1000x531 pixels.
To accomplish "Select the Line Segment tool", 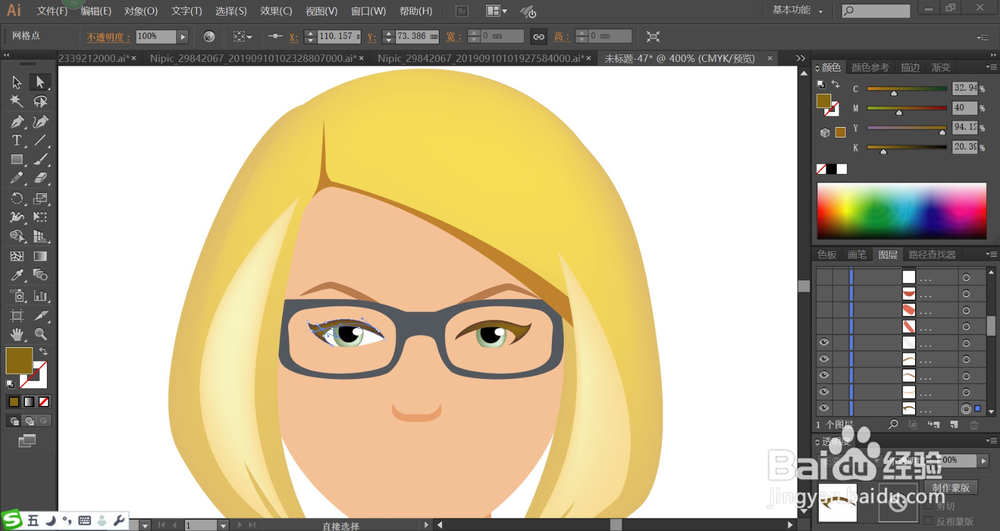I will [40, 140].
